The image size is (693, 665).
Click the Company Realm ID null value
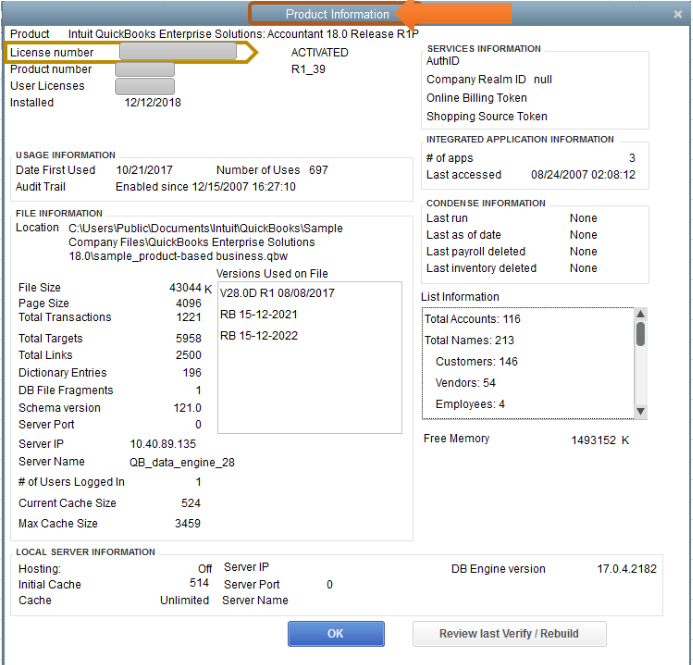(x=543, y=79)
